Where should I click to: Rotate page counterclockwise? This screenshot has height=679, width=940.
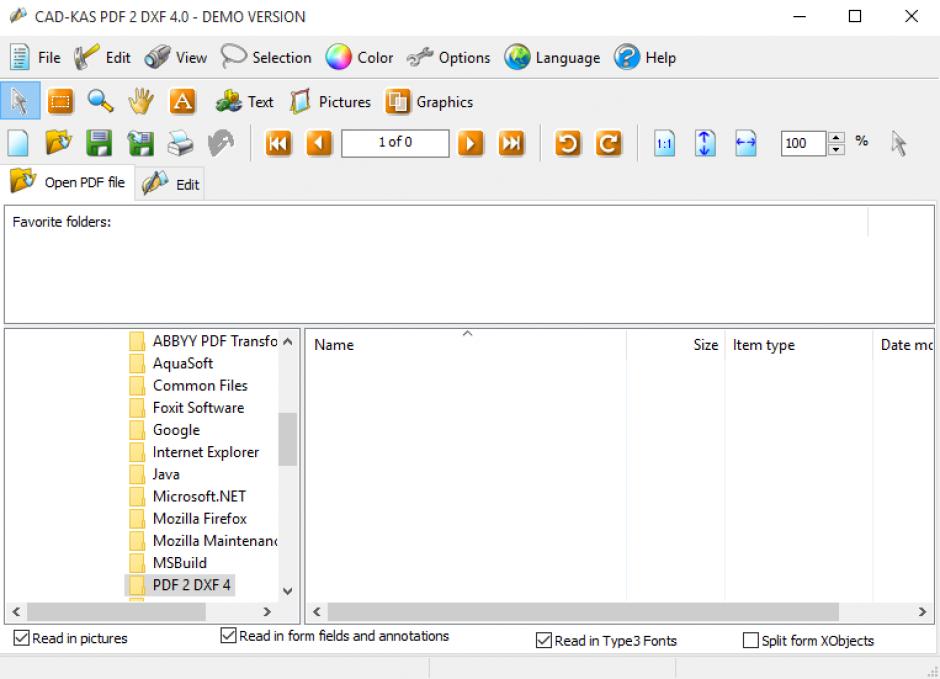point(568,143)
